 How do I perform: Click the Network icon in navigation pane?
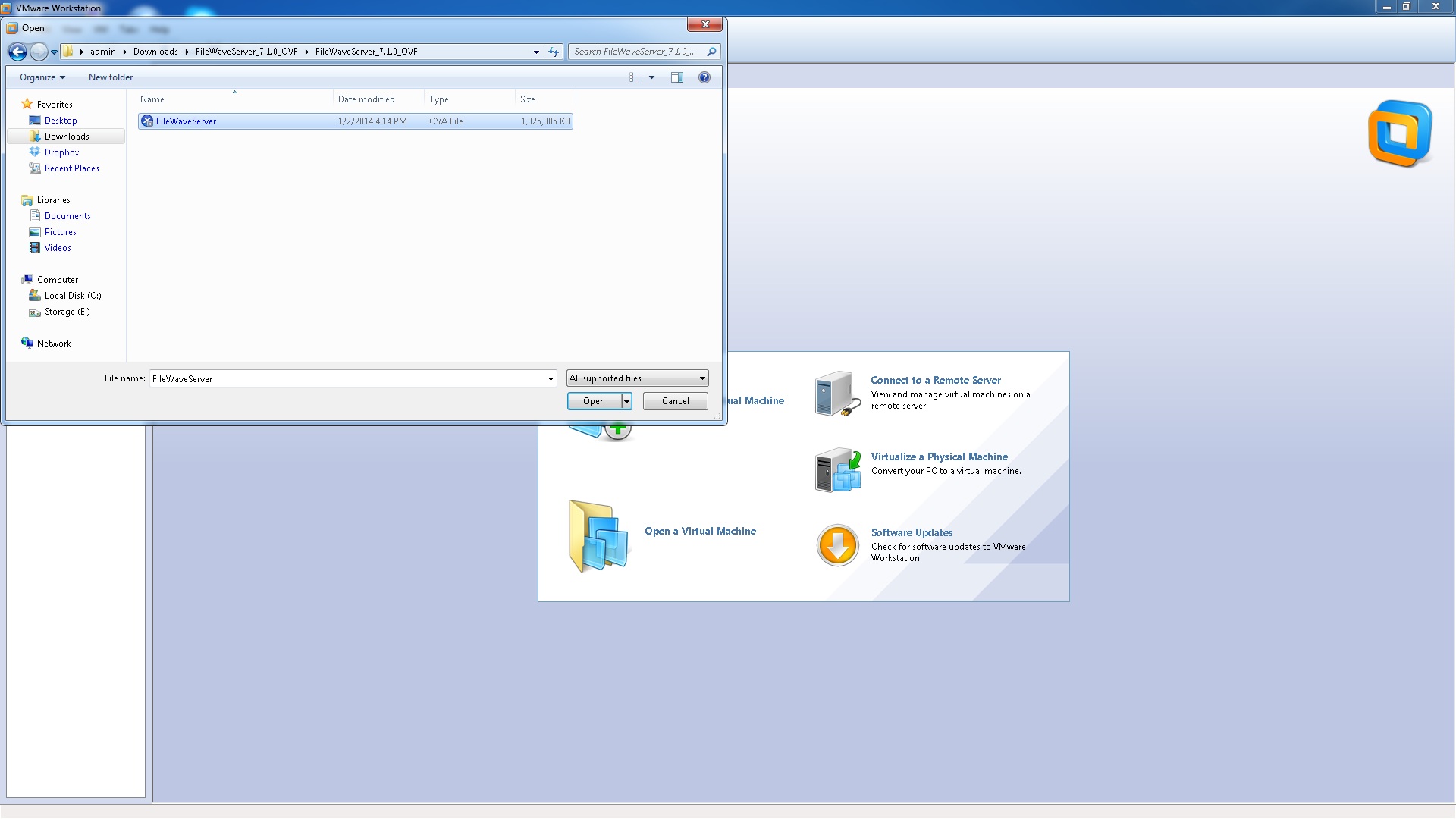coord(27,344)
